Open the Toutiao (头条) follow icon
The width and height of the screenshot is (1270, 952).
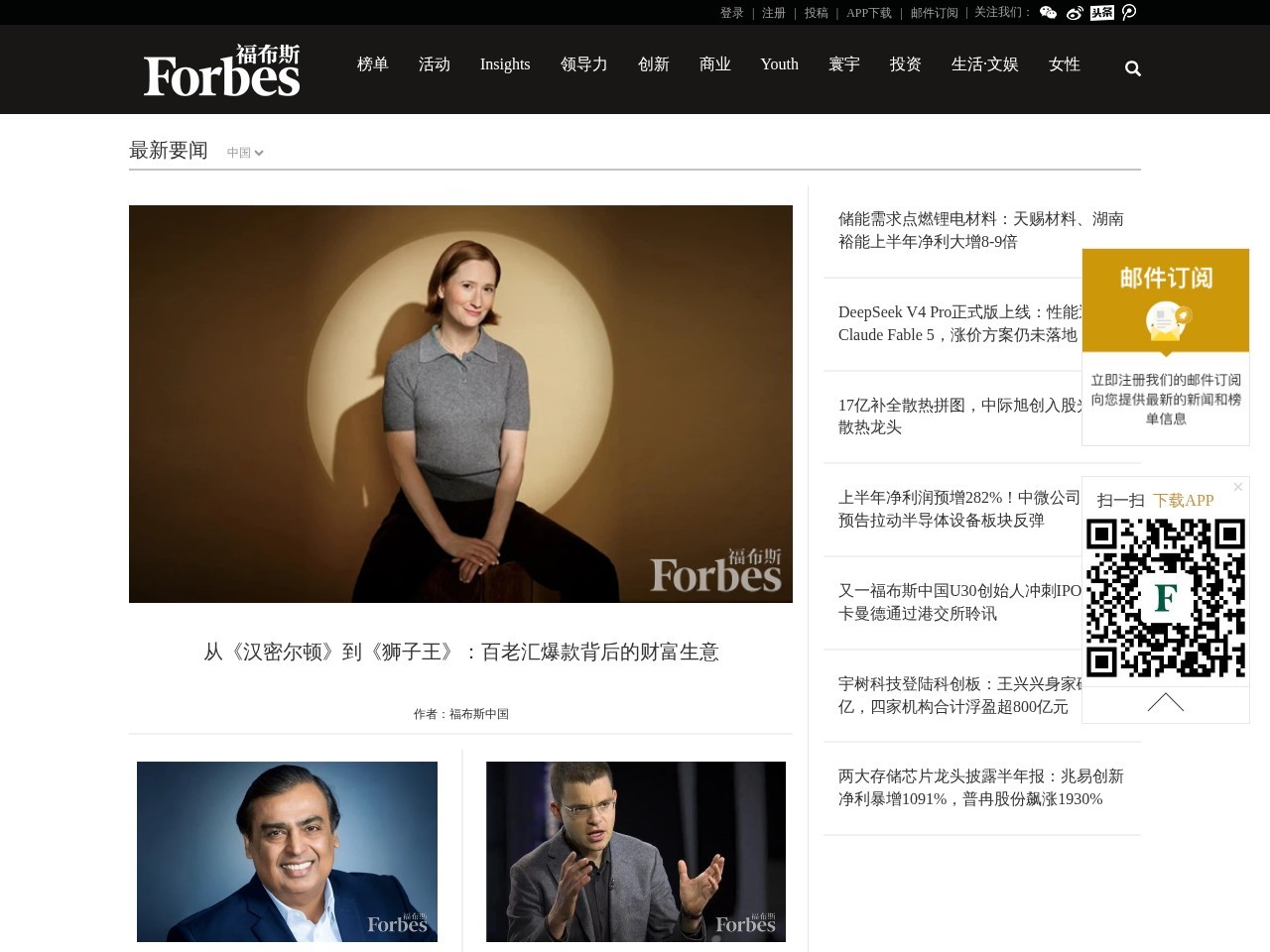1101,13
